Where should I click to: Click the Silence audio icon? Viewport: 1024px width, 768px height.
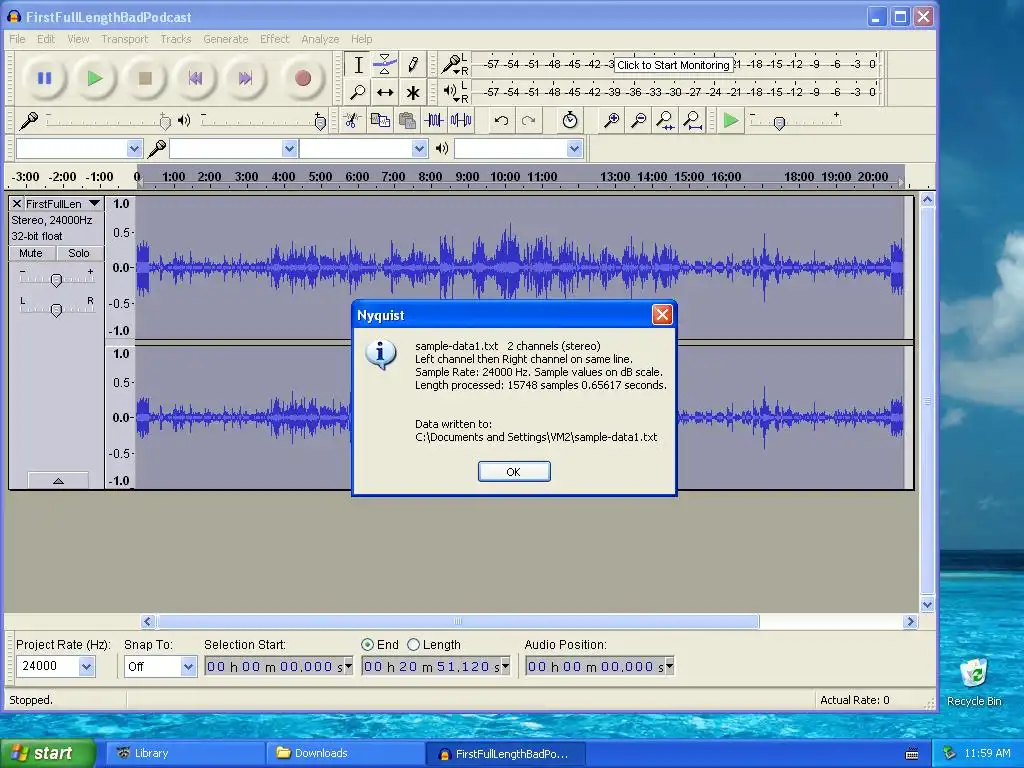[461, 120]
